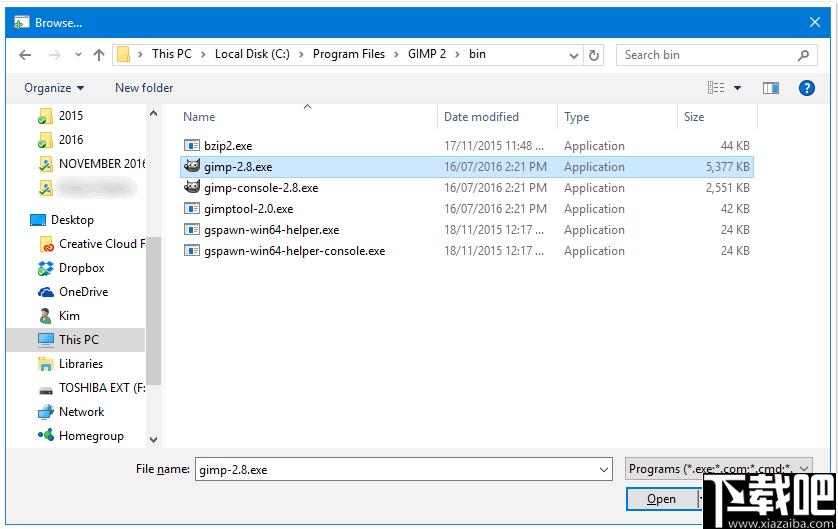Click the 5,377 KB size cell

[727, 167]
